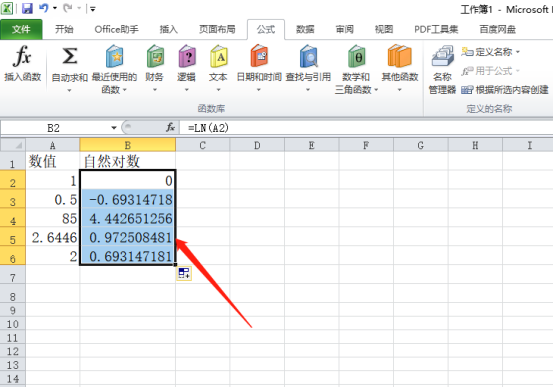554x388 pixels.
Task: Open the File tab
Action: tap(21, 29)
